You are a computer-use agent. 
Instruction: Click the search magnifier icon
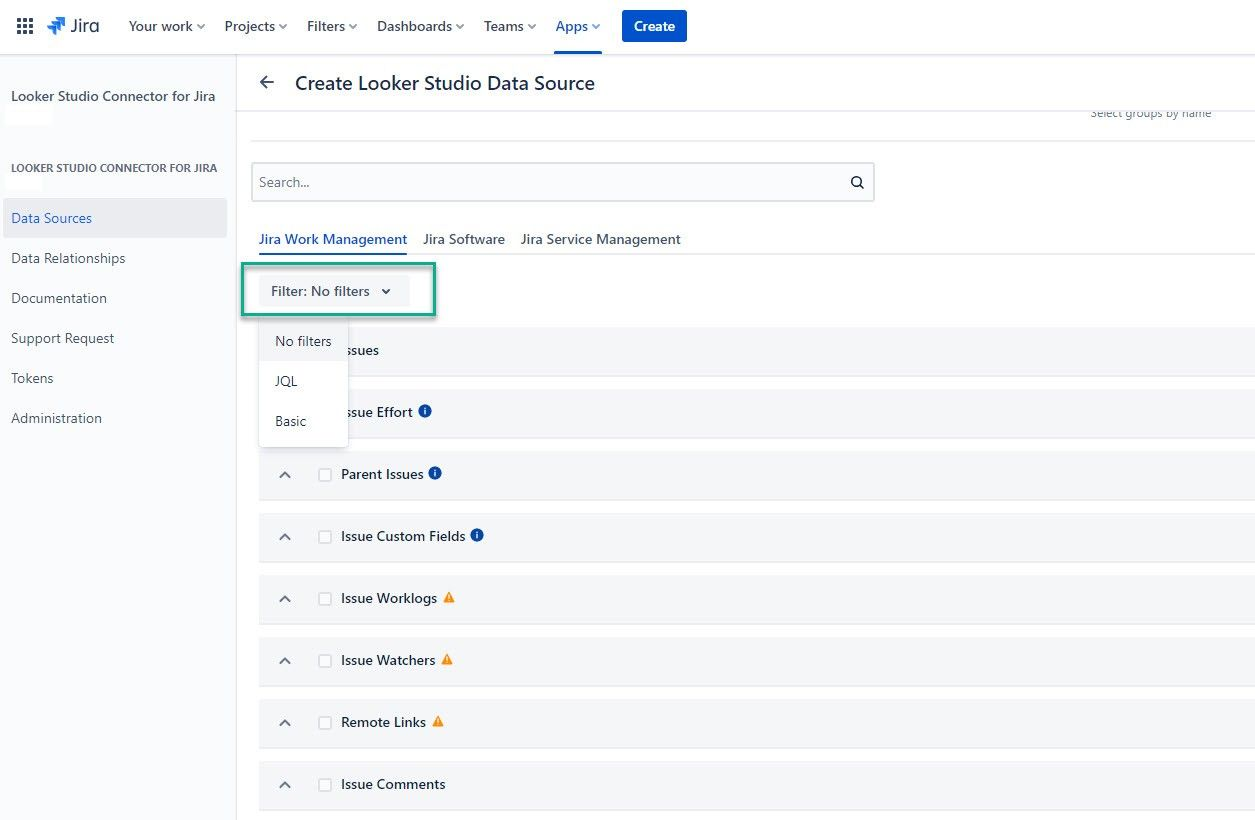pos(857,182)
